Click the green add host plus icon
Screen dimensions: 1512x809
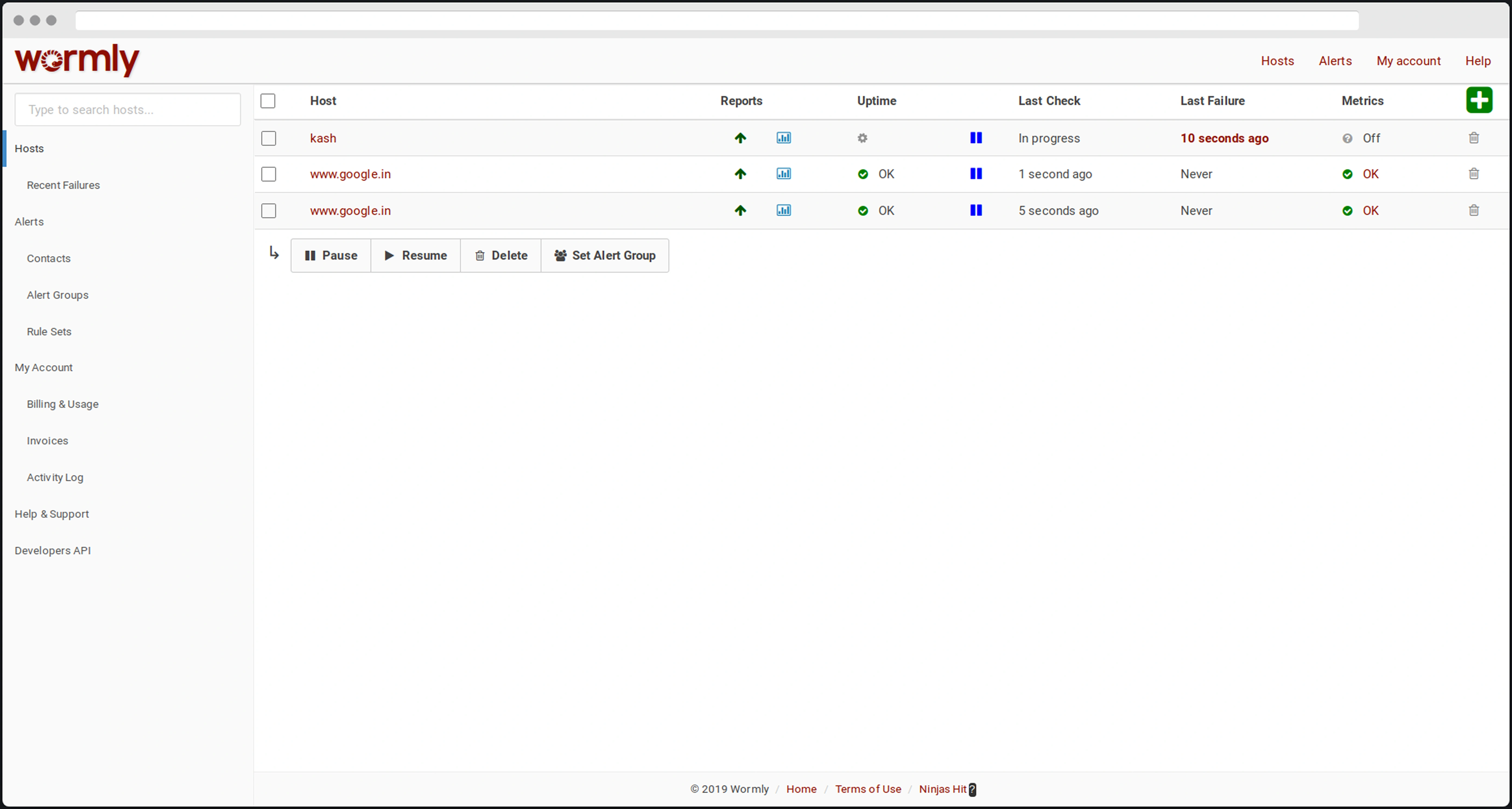[1479, 100]
